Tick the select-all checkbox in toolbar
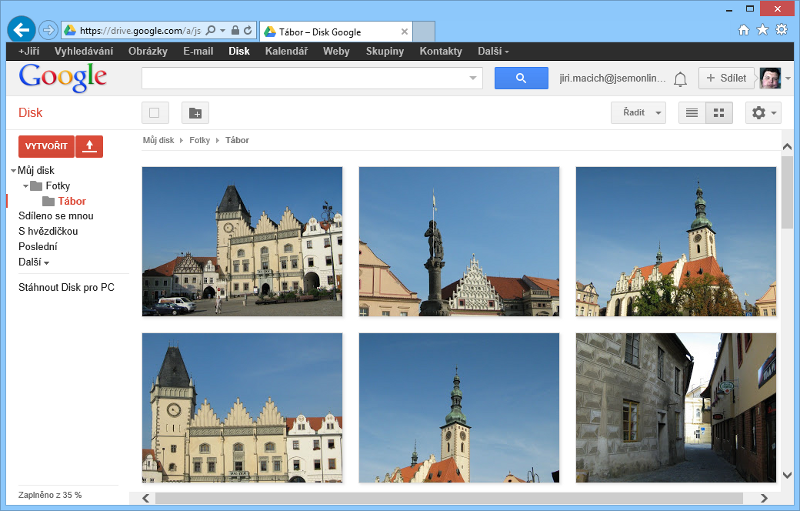The height and width of the screenshot is (511, 800). pos(155,113)
